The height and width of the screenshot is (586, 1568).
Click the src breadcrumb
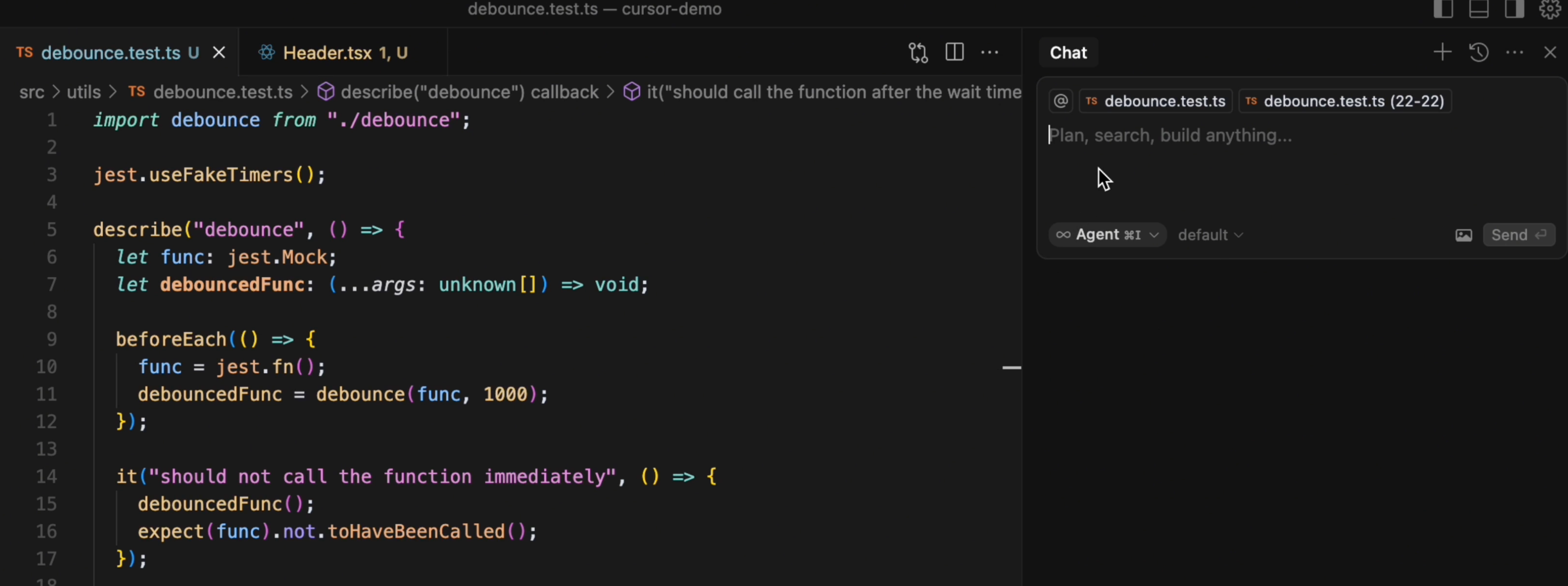[32, 92]
